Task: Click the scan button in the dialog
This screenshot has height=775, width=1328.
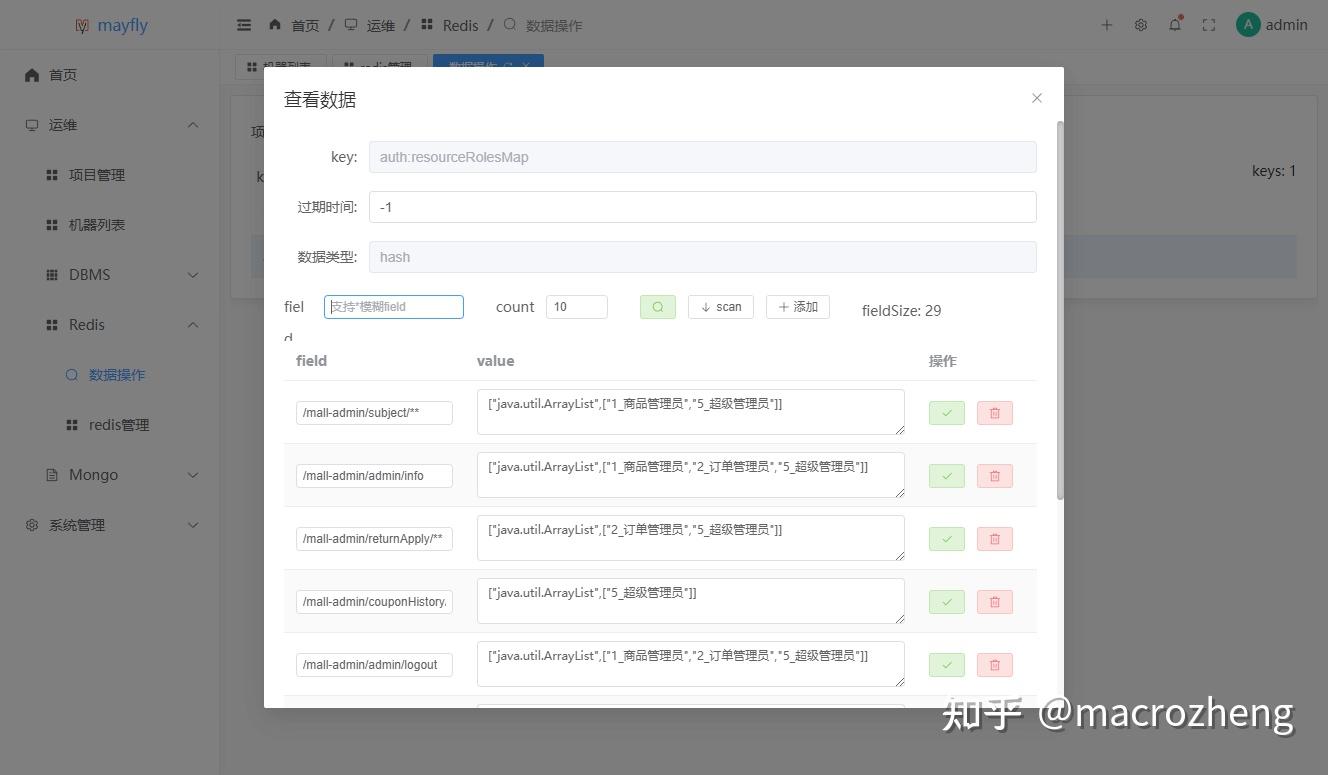Action: (720, 306)
